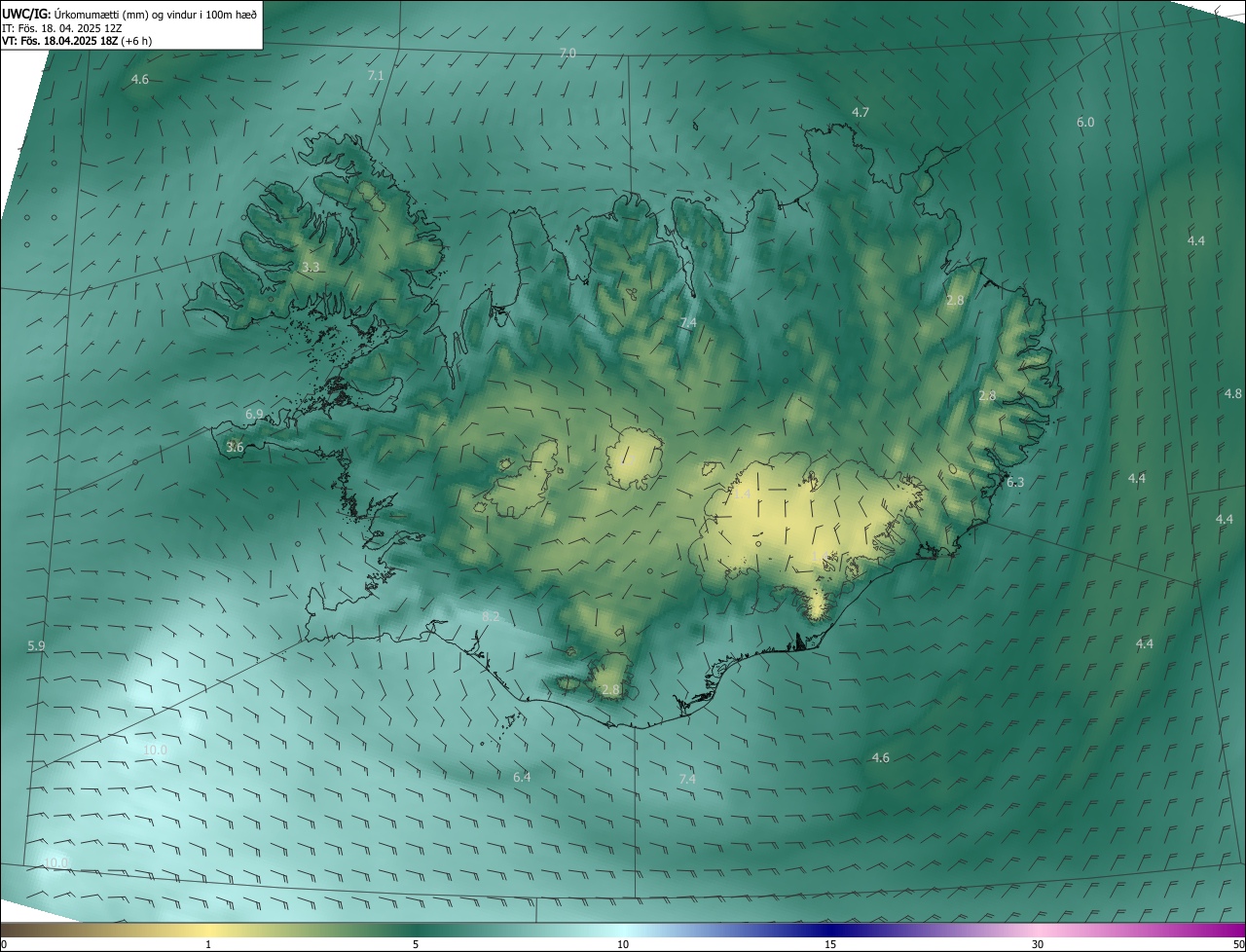Screen dimensions: 1246x952
Task: Click the 4.6 label southeast of Iceland
Action: click(x=880, y=758)
